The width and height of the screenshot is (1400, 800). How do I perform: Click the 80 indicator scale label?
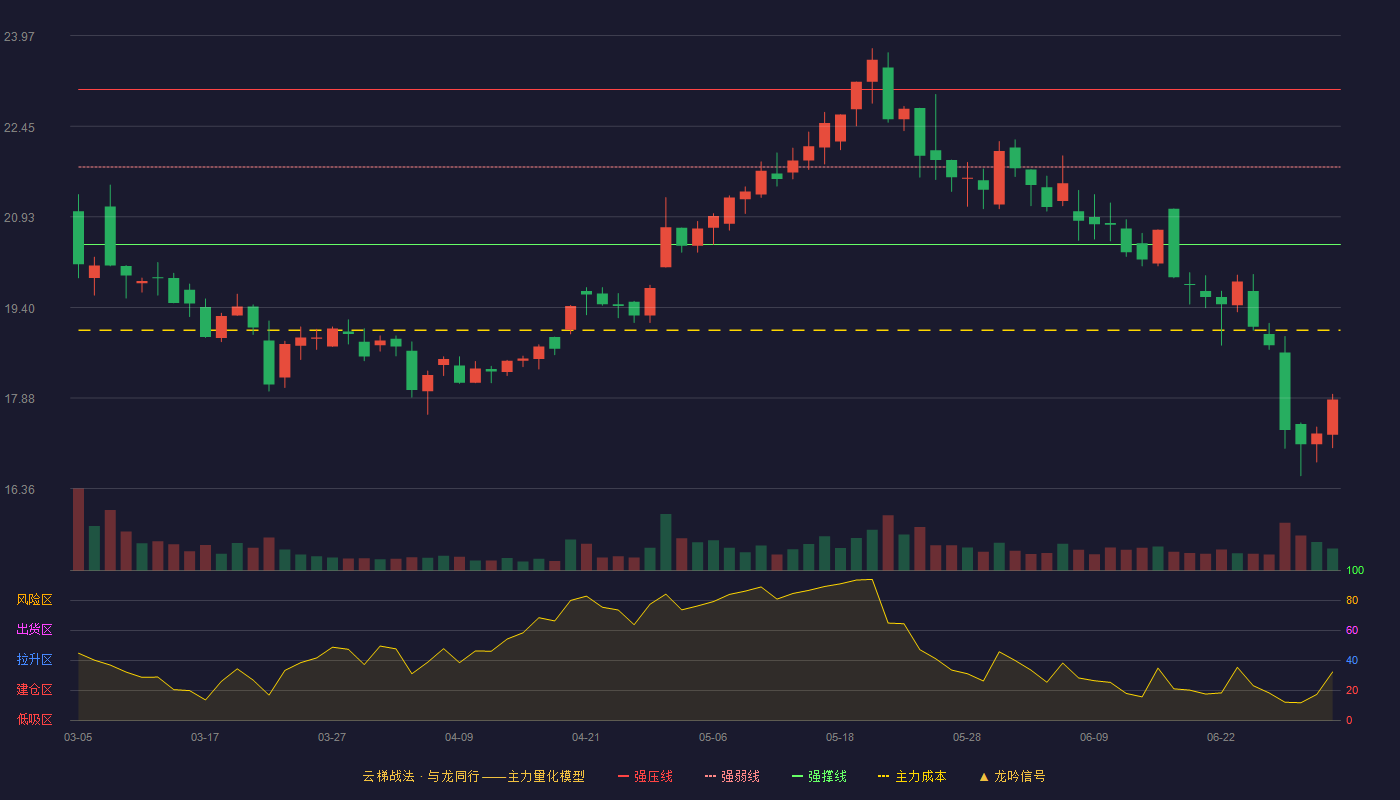click(1352, 600)
